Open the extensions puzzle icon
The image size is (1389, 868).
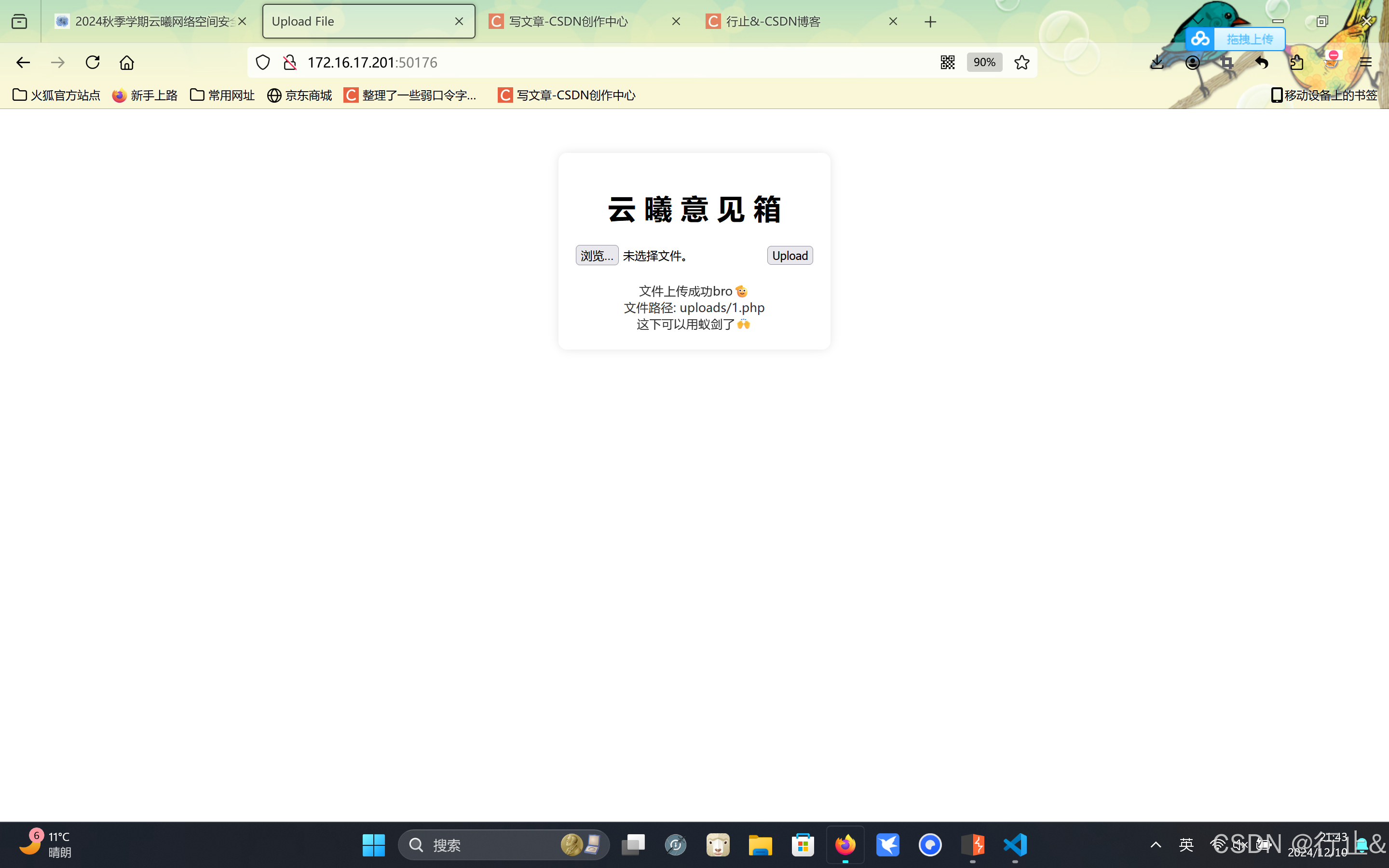(x=1296, y=63)
